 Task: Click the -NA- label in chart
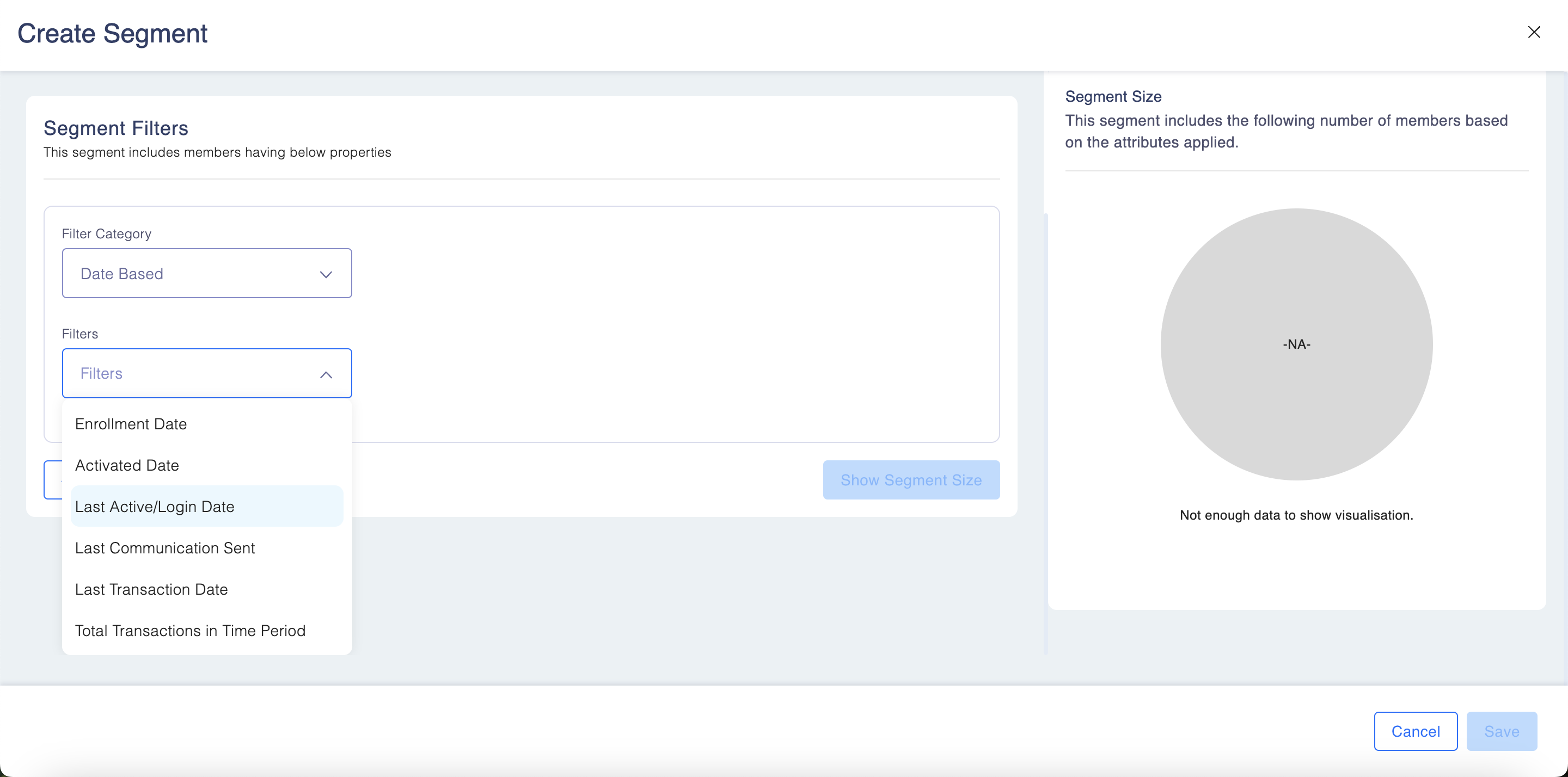point(1296,344)
